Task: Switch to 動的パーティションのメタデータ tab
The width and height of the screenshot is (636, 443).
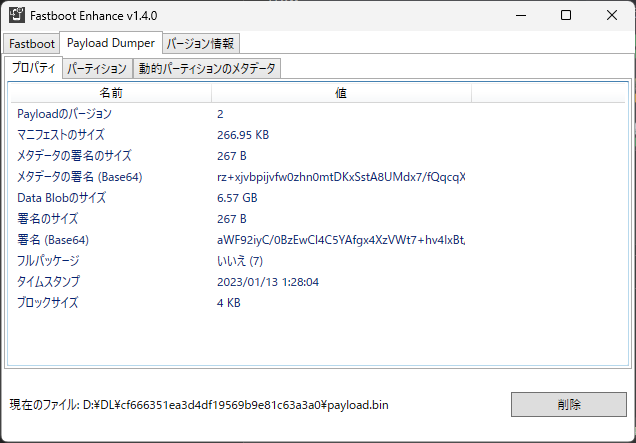Action: [207, 68]
